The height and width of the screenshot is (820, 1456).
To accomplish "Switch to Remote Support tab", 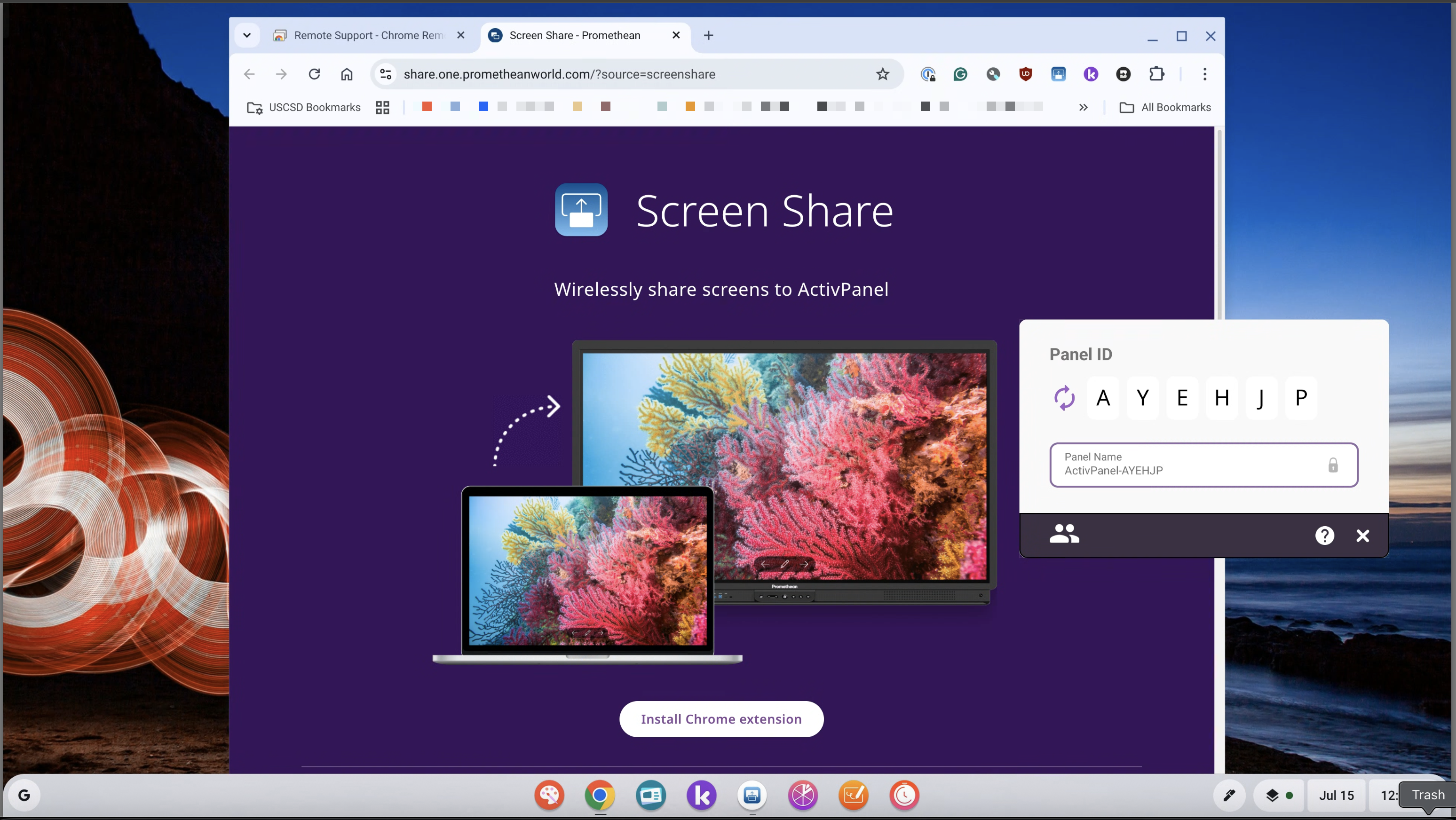I will click(369, 35).
